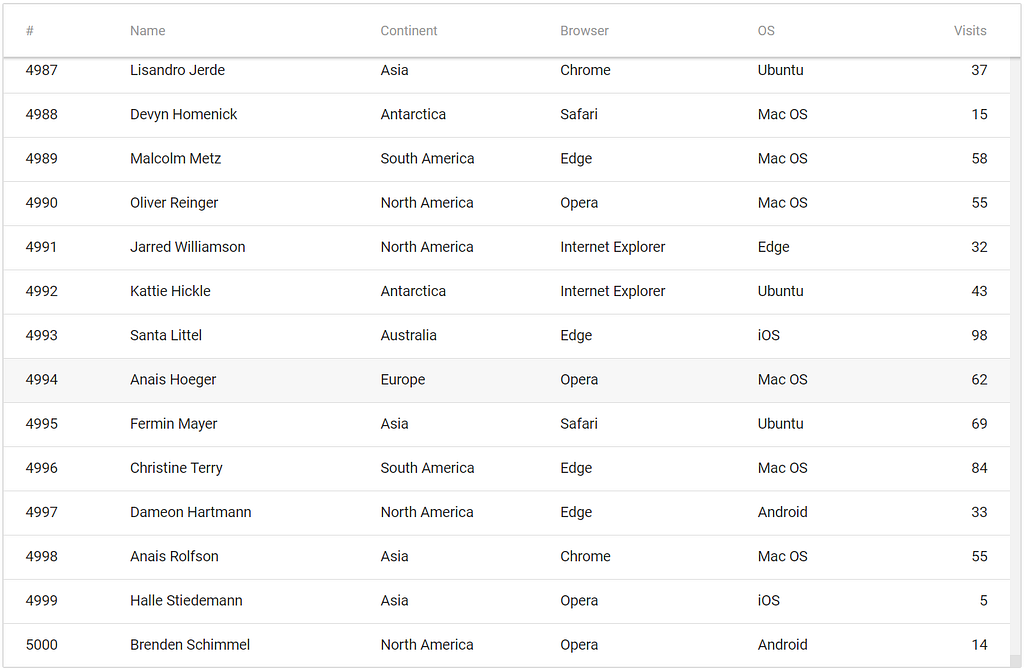The height and width of the screenshot is (671, 1024).
Task: Select row 4988 Devyn Homenick
Action: pos(507,115)
